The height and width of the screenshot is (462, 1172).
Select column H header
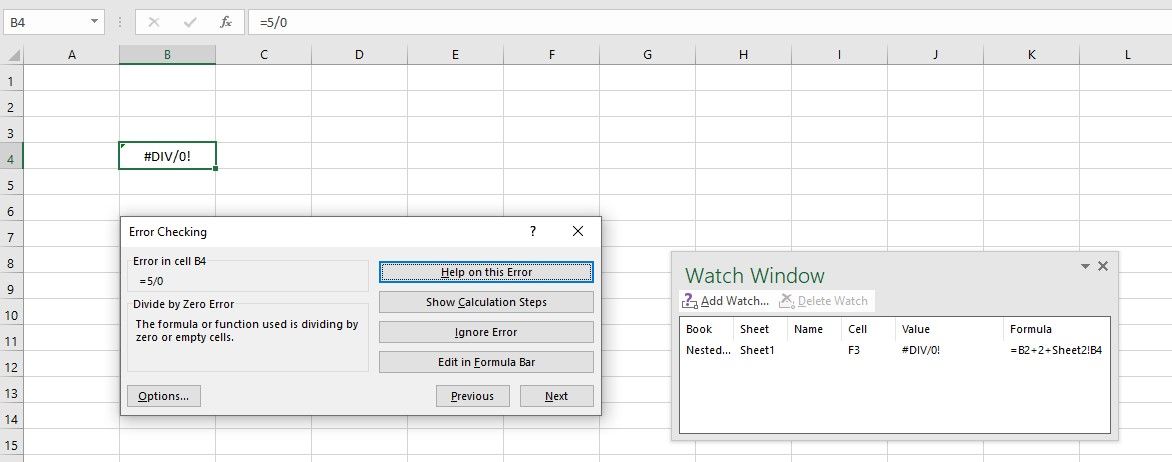pos(743,55)
